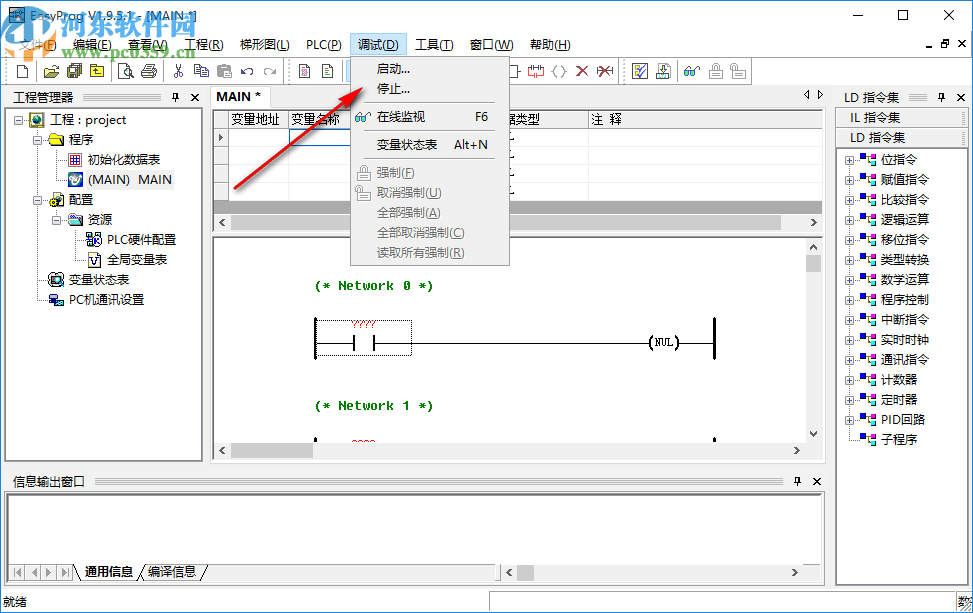Expand the 定时器 instruction group
The height and width of the screenshot is (613, 973).
[x=849, y=400]
